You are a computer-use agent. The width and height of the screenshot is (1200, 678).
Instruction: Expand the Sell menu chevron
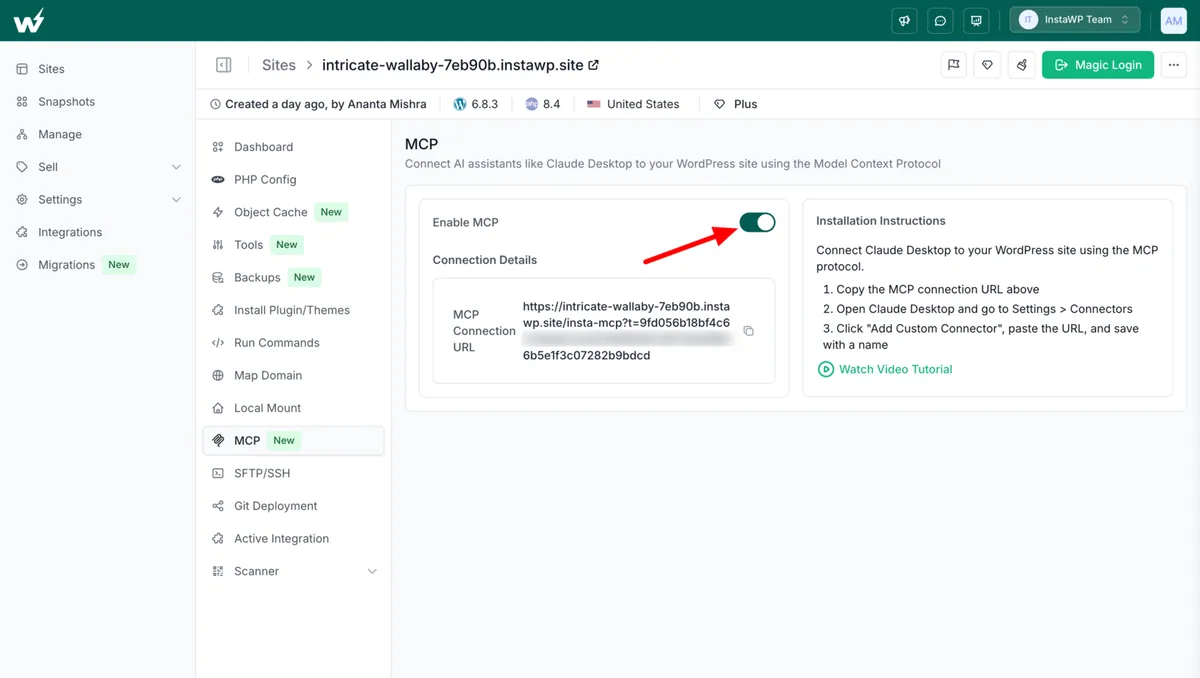[x=176, y=167]
